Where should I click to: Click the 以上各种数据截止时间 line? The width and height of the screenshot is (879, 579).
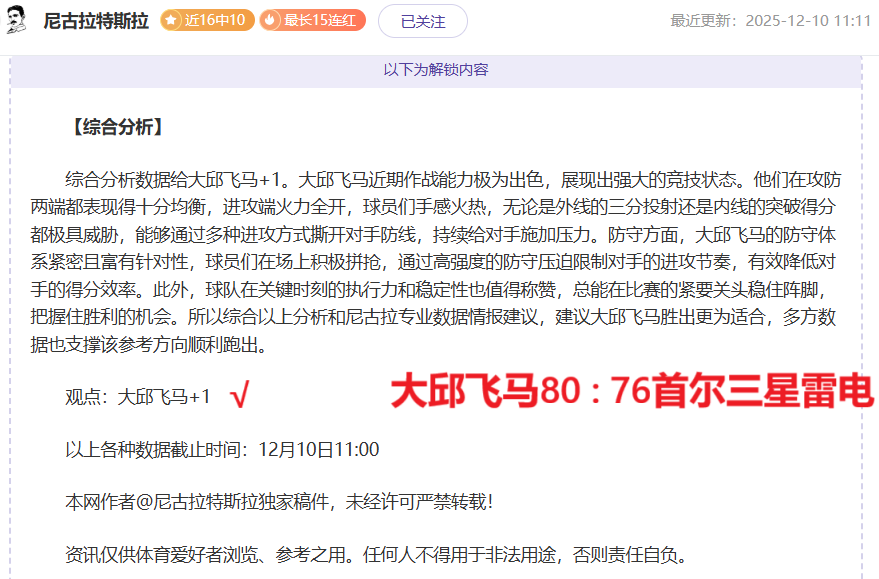(x=222, y=449)
